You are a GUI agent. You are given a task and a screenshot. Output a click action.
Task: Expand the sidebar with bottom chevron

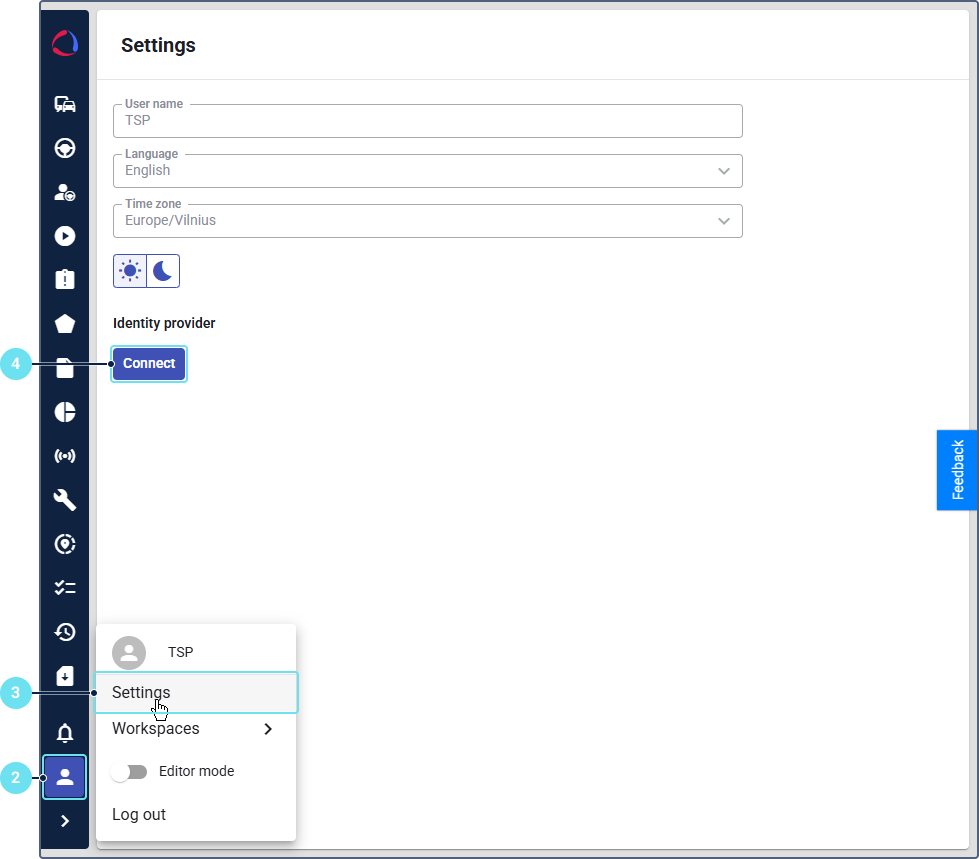pyautogui.click(x=65, y=821)
